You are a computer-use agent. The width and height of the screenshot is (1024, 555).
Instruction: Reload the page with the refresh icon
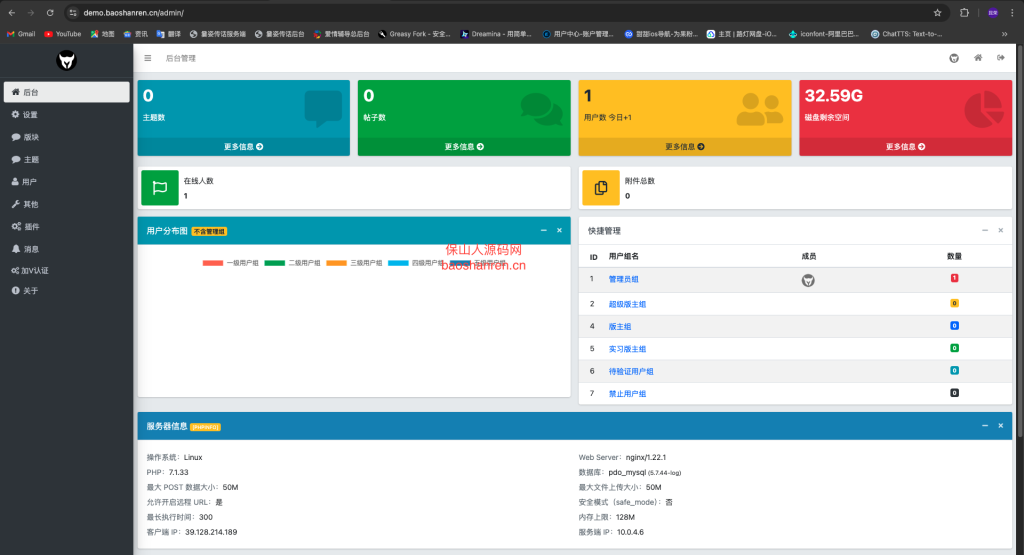(50, 12)
